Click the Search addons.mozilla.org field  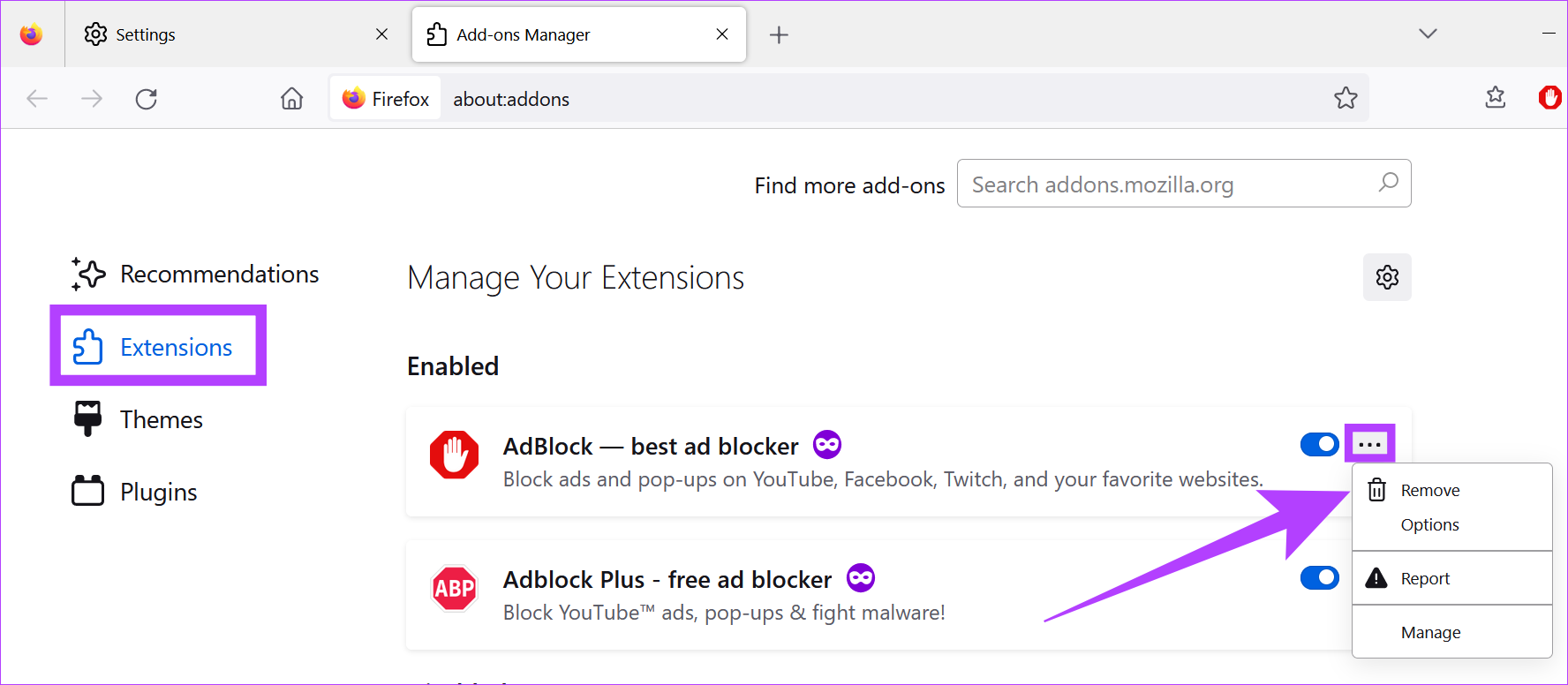click(x=1165, y=184)
